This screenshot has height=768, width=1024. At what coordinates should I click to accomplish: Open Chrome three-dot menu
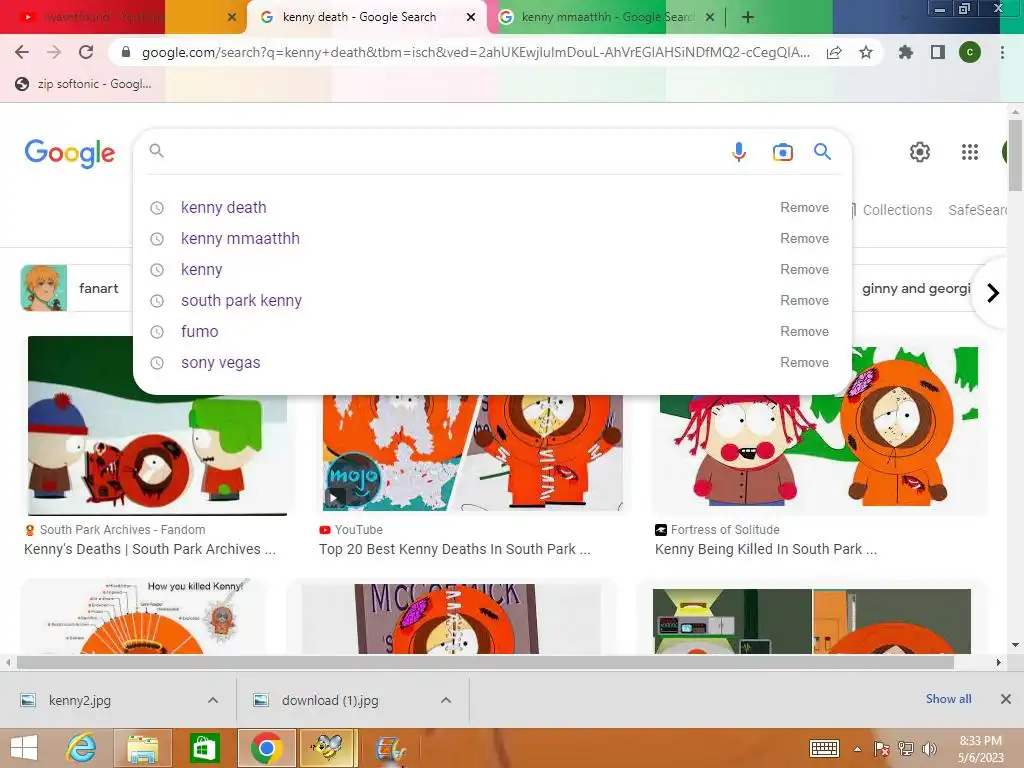1002,52
